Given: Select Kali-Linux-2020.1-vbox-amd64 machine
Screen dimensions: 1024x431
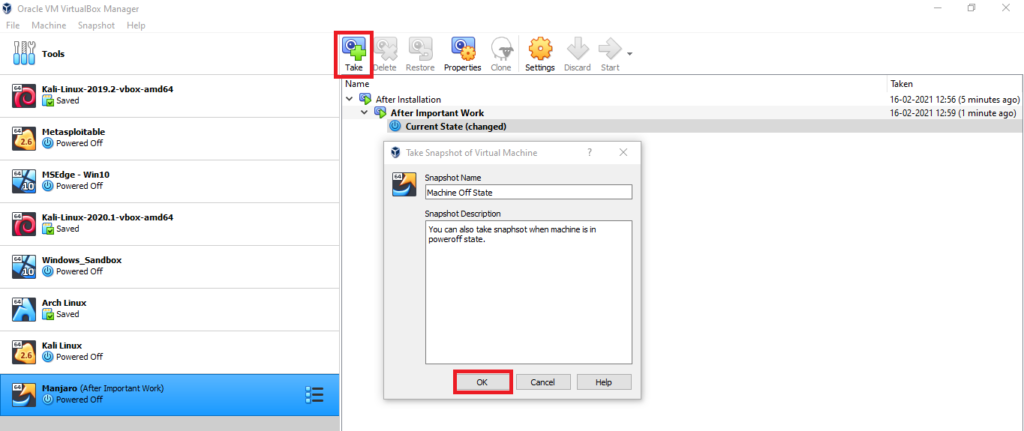Looking at the screenshot, I should (169, 223).
